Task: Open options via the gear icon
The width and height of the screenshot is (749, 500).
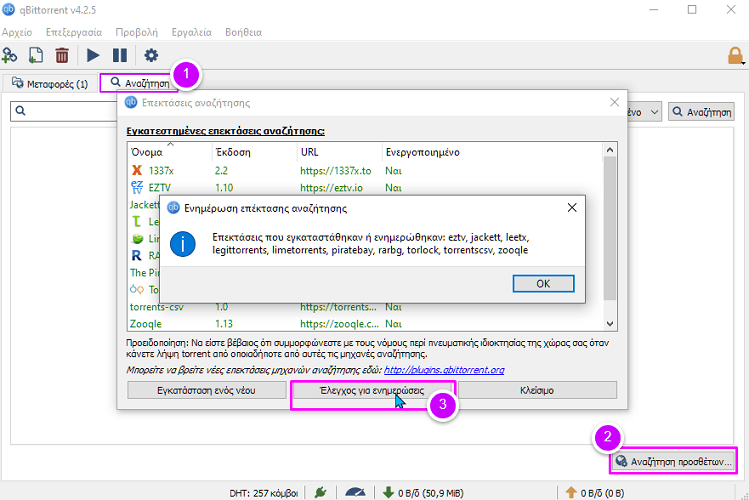Action: tap(151, 55)
